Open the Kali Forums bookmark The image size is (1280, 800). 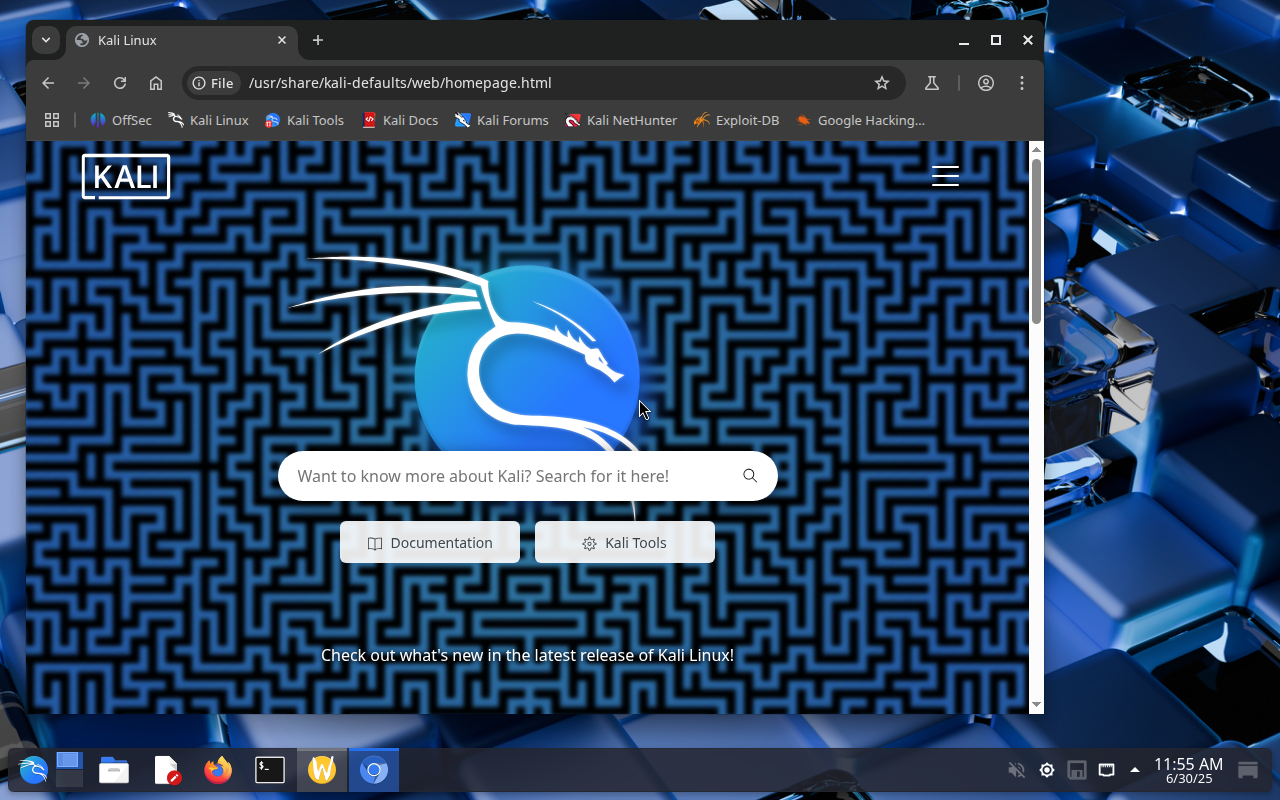tap(501, 120)
